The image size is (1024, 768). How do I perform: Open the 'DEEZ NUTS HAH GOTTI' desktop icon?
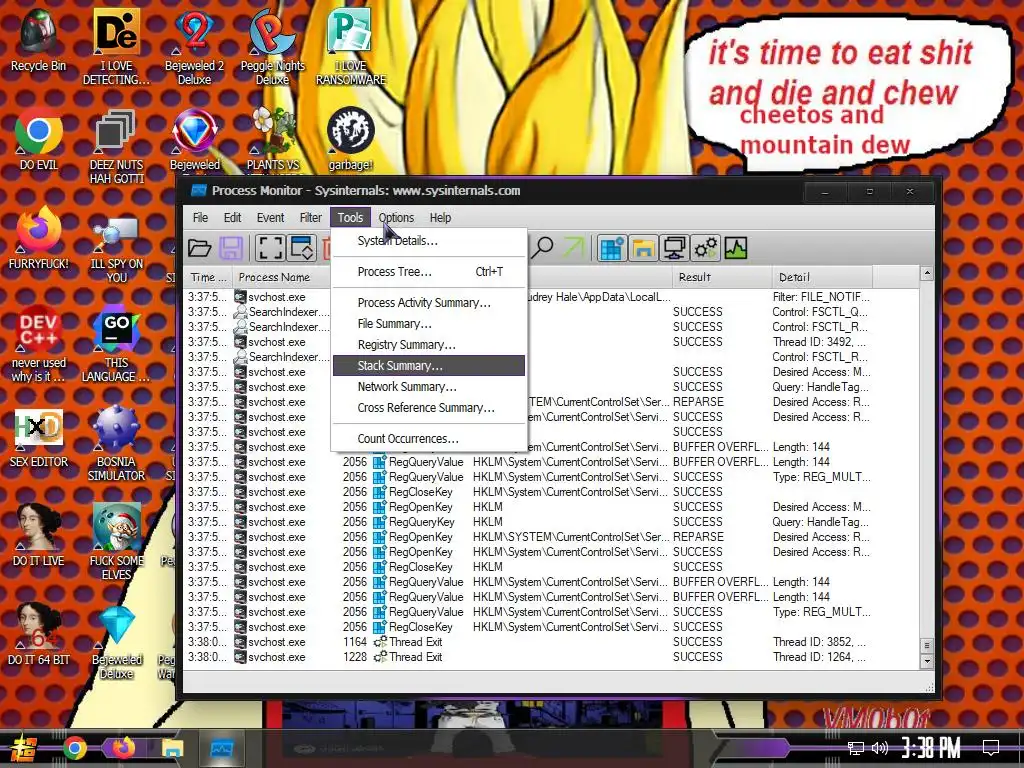116,146
